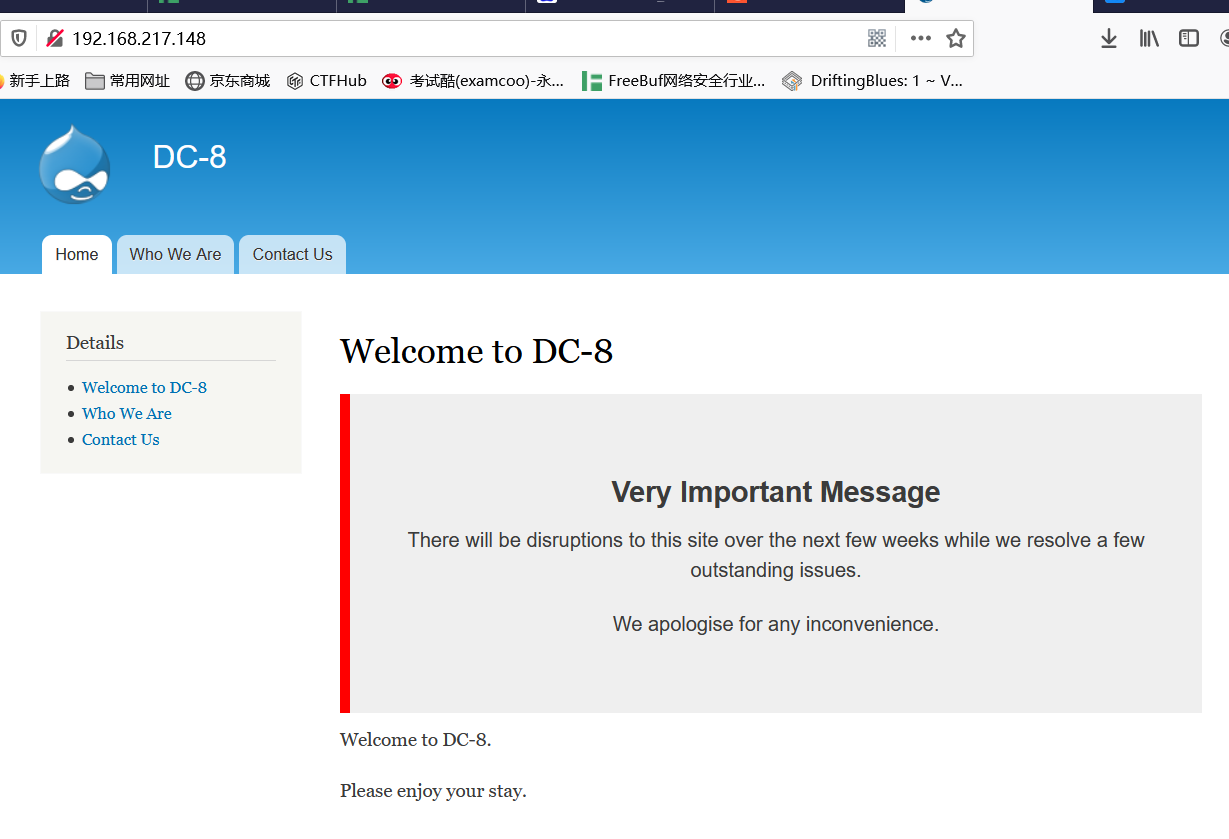This screenshot has width=1229, height=839.
Task: Switch to the Home tab
Action: point(77,254)
